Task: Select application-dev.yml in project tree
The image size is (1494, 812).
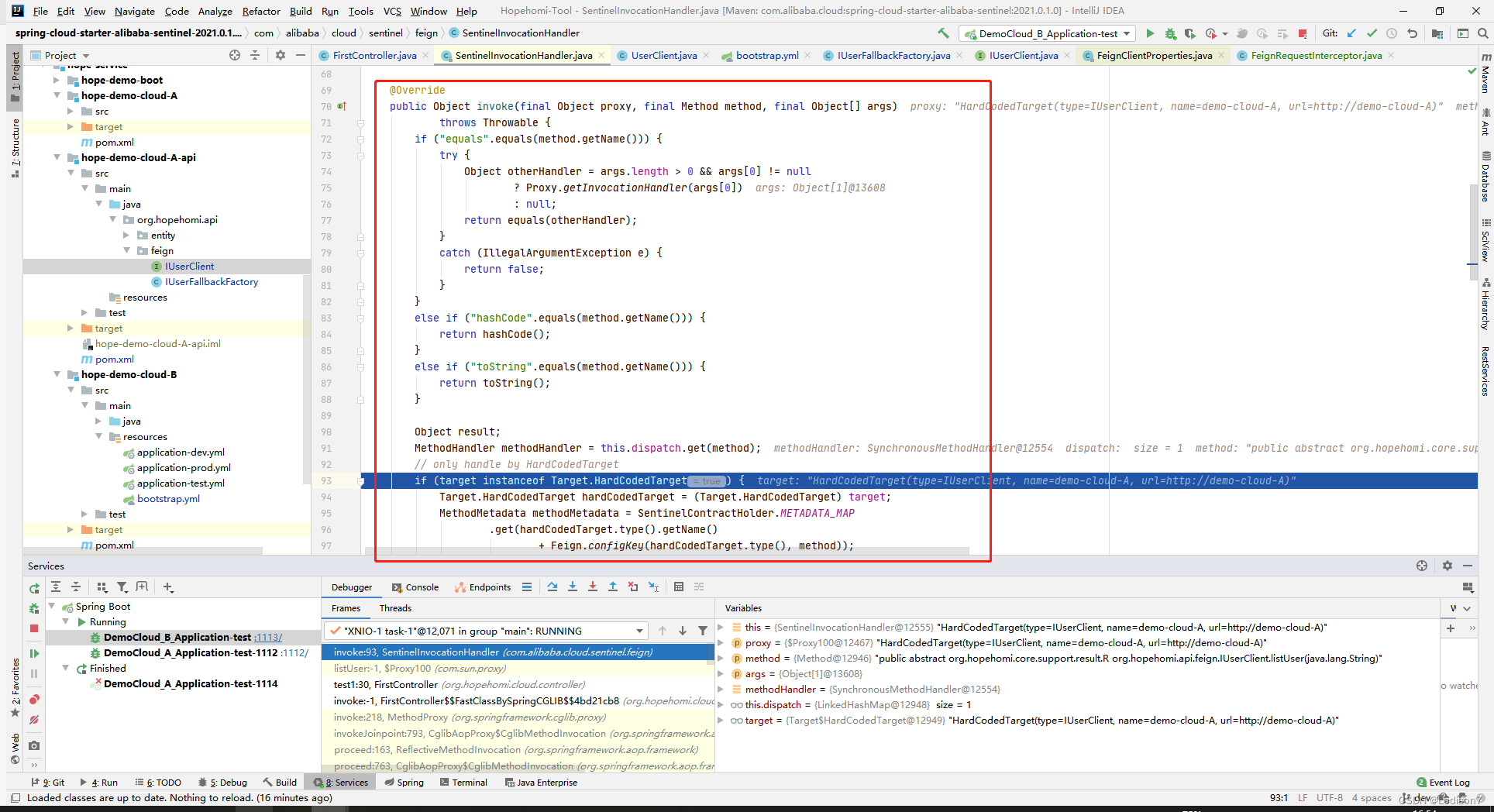Action: (181, 452)
